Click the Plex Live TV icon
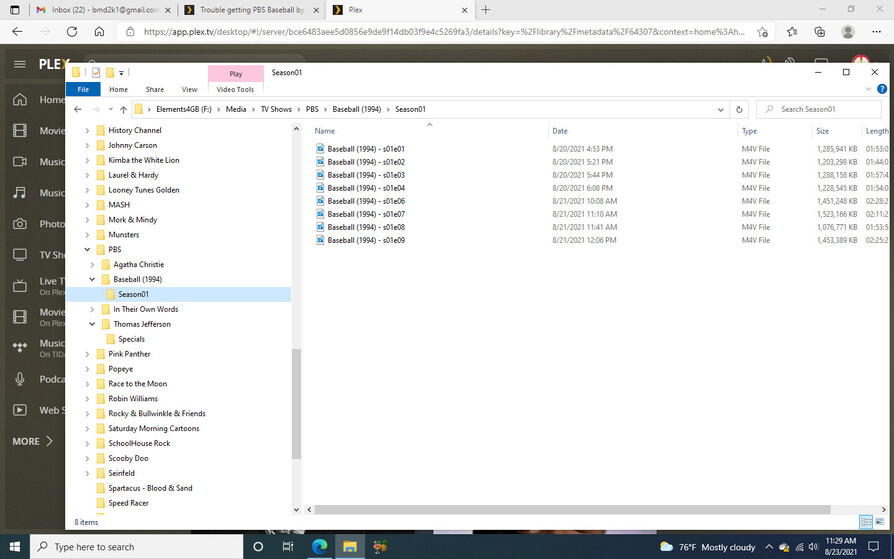The width and height of the screenshot is (894, 559). (20, 286)
